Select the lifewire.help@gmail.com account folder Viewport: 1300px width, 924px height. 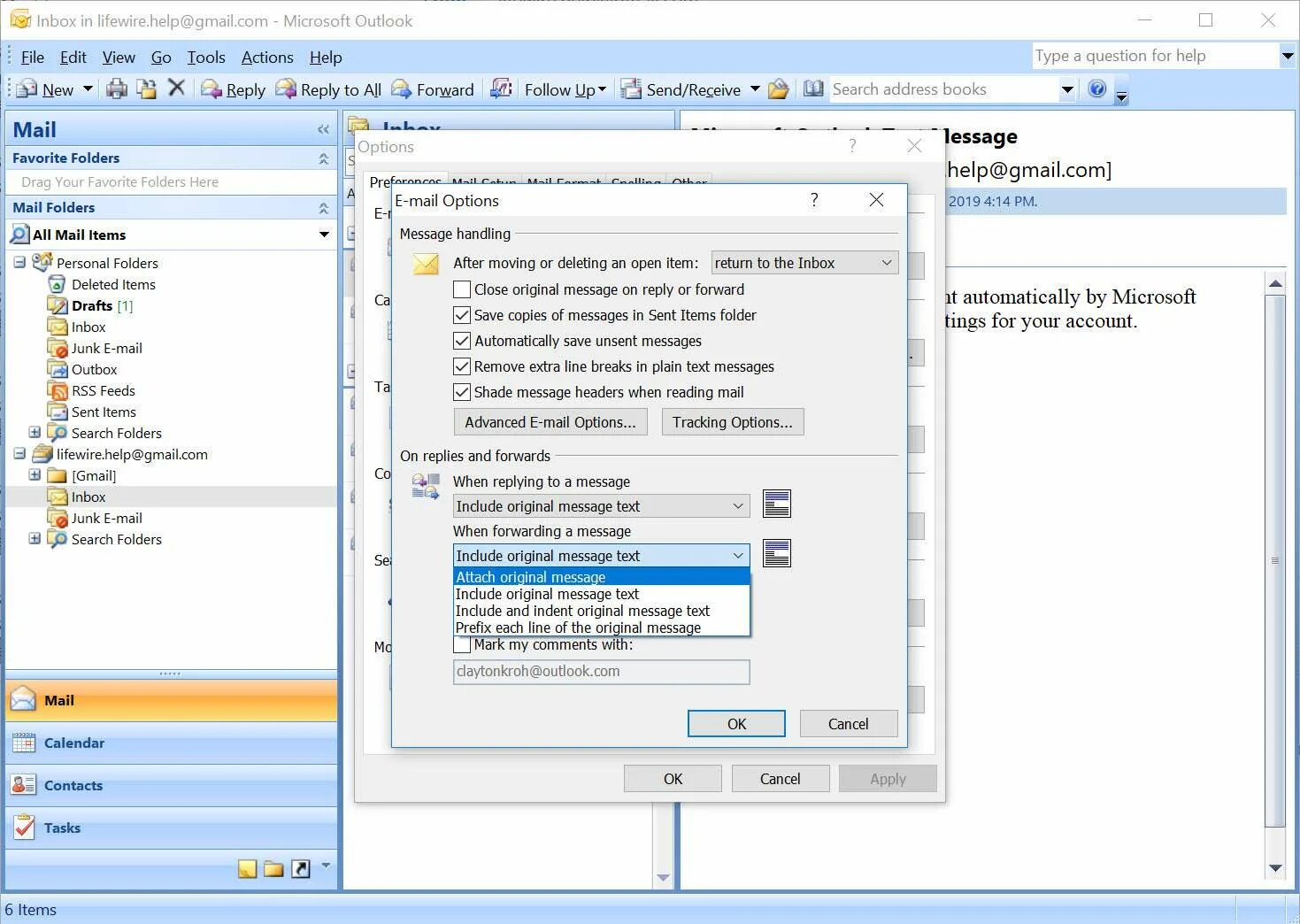(132, 454)
